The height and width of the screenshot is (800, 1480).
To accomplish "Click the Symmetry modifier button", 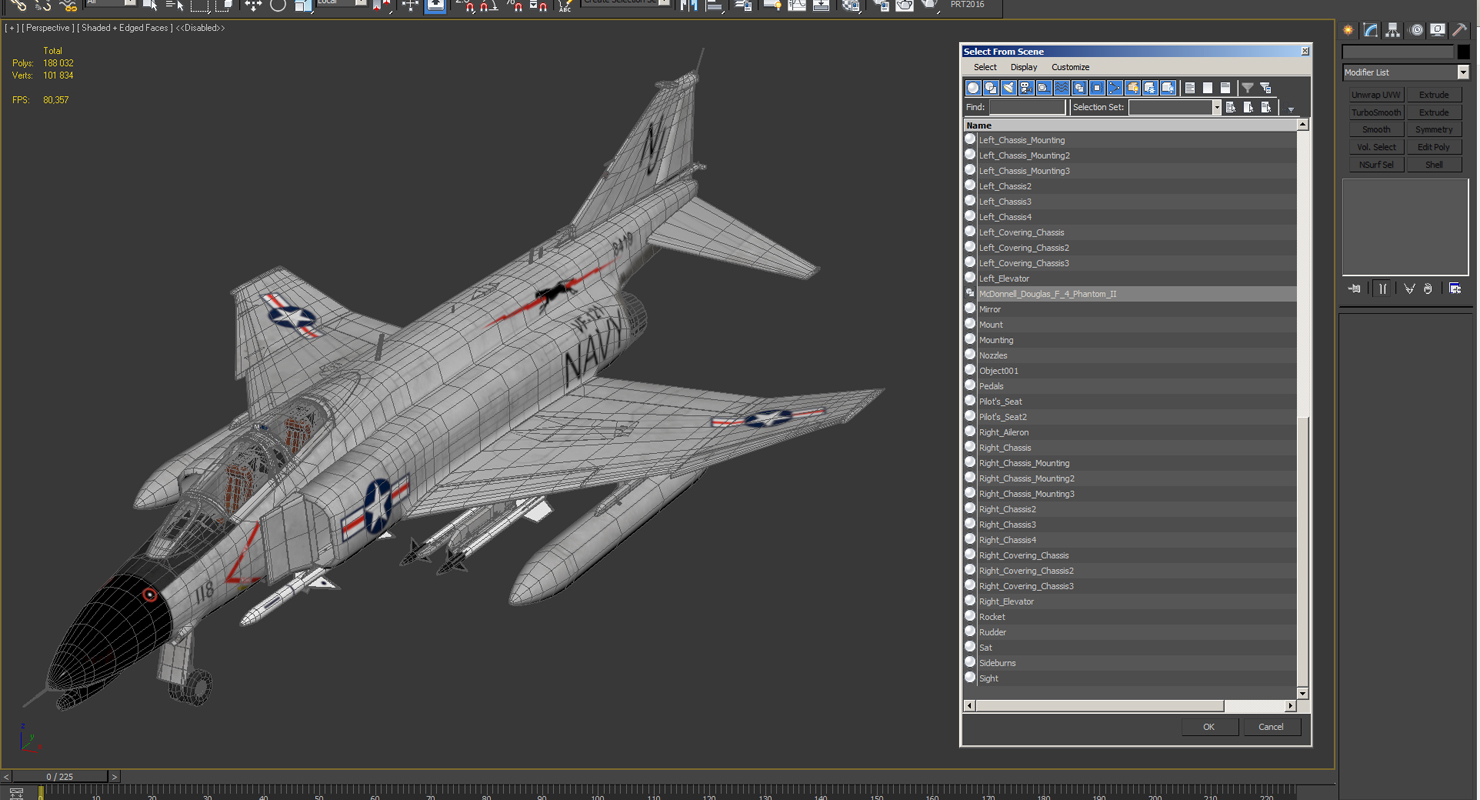I will pyautogui.click(x=1434, y=130).
